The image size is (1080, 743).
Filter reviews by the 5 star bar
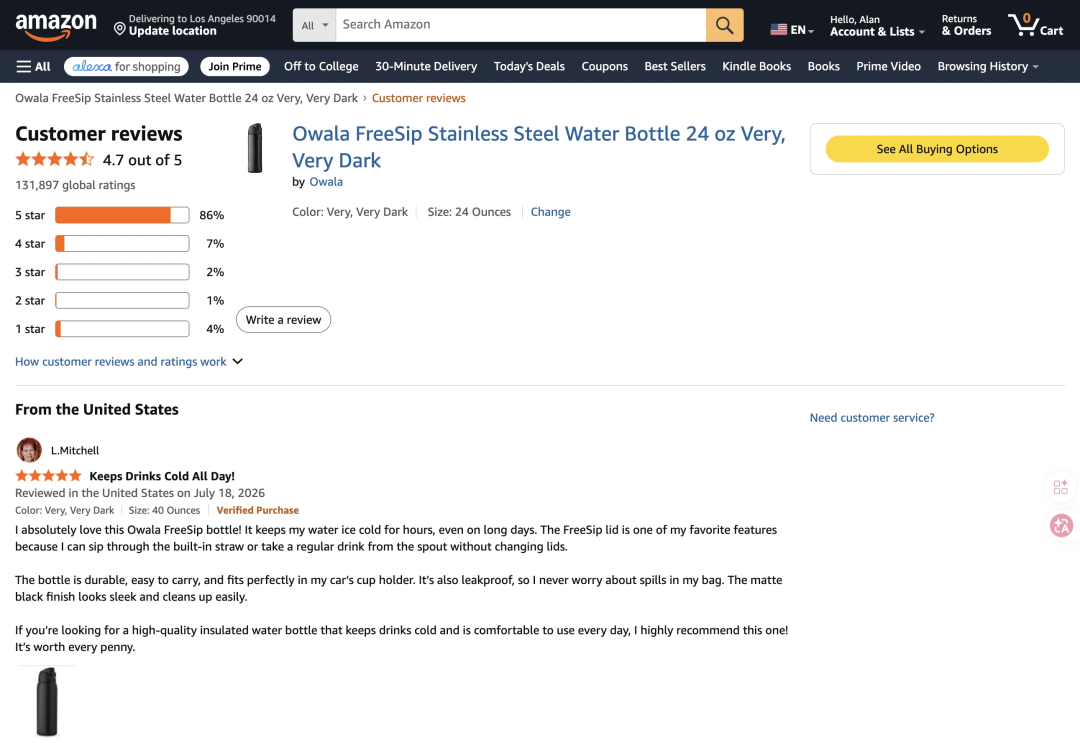click(122, 215)
